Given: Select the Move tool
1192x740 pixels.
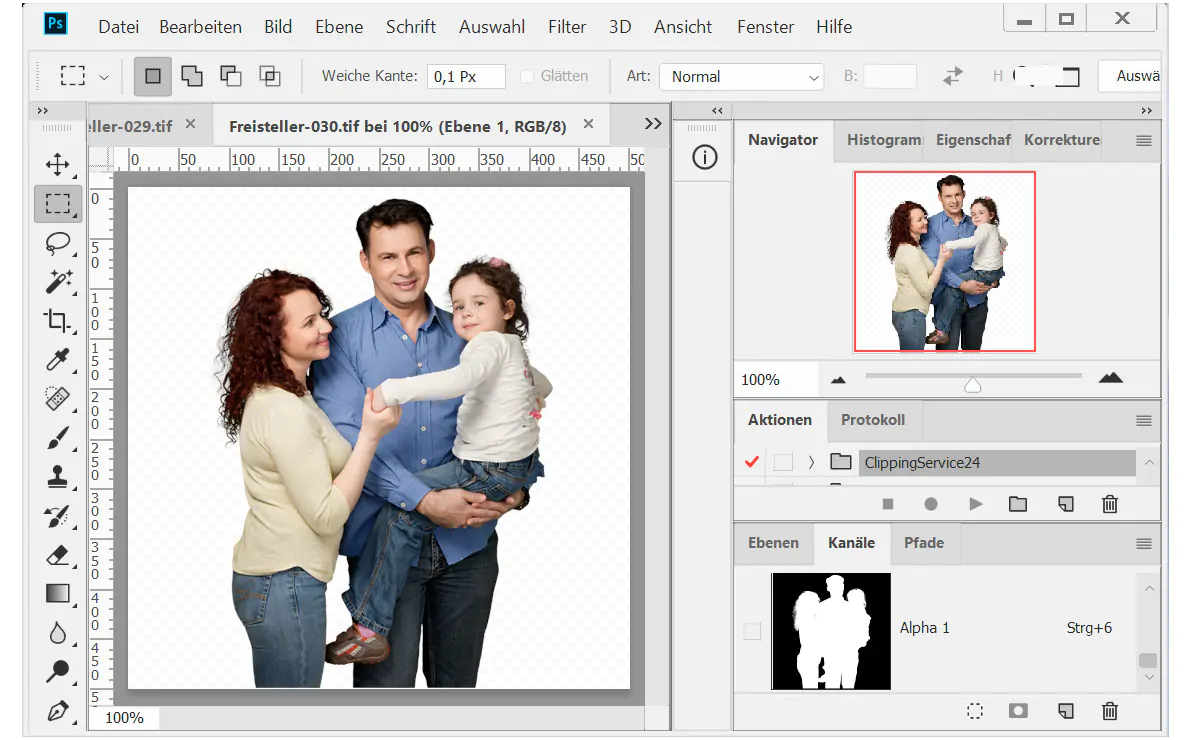Looking at the screenshot, I should click(x=57, y=164).
